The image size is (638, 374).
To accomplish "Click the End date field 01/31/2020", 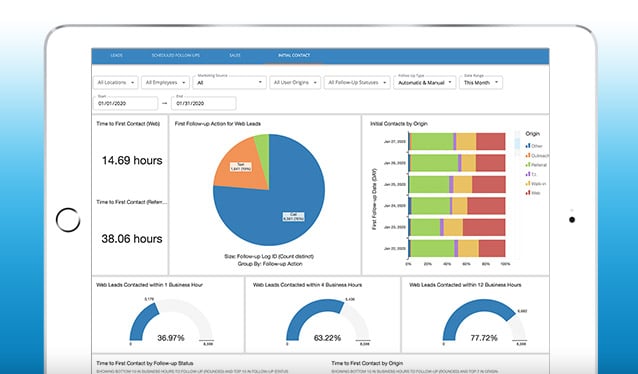I will click(x=204, y=103).
